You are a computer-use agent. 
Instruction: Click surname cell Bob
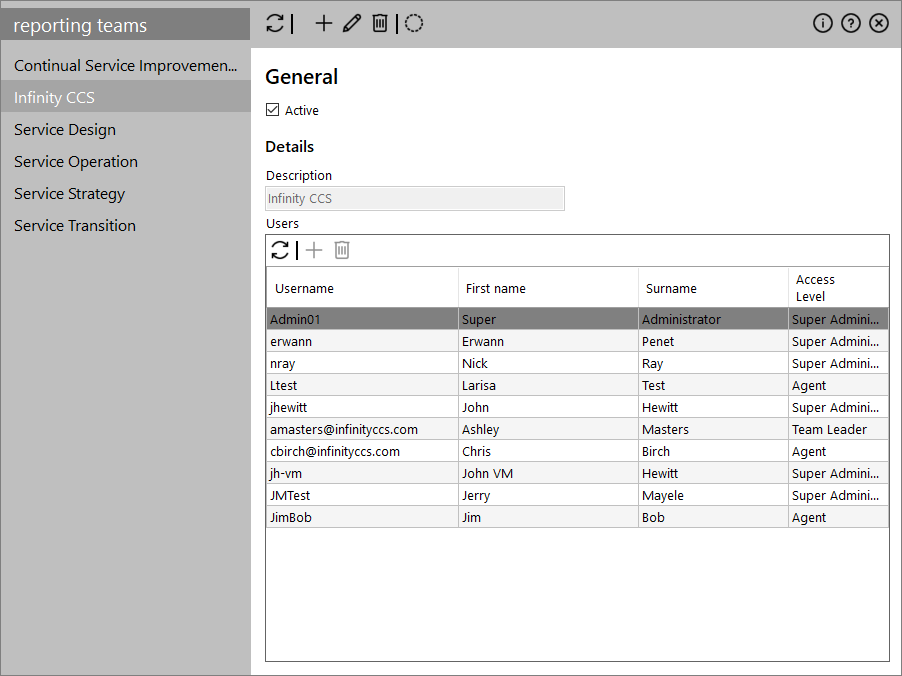point(713,517)
